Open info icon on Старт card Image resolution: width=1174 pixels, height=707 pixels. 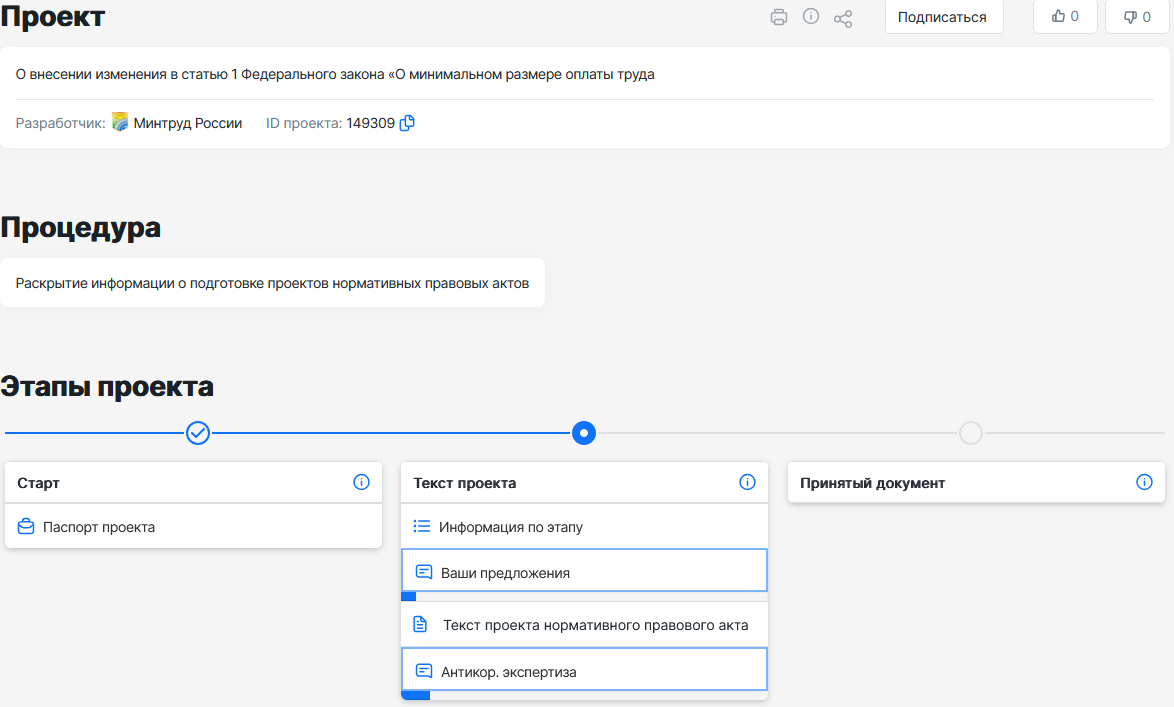tap(362, 482)
